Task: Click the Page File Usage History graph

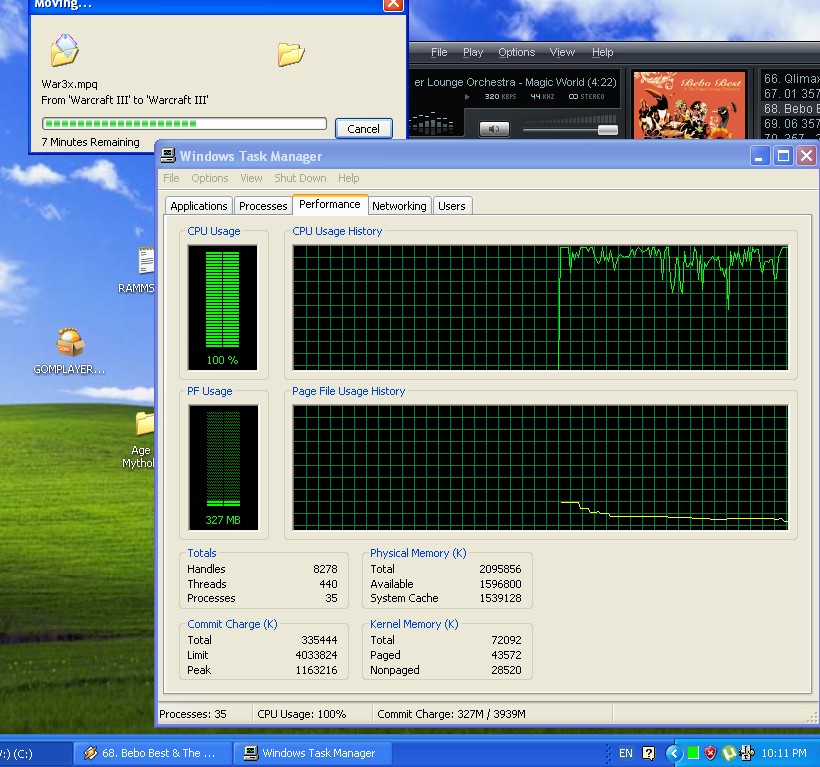Action: tap(540, 467)
